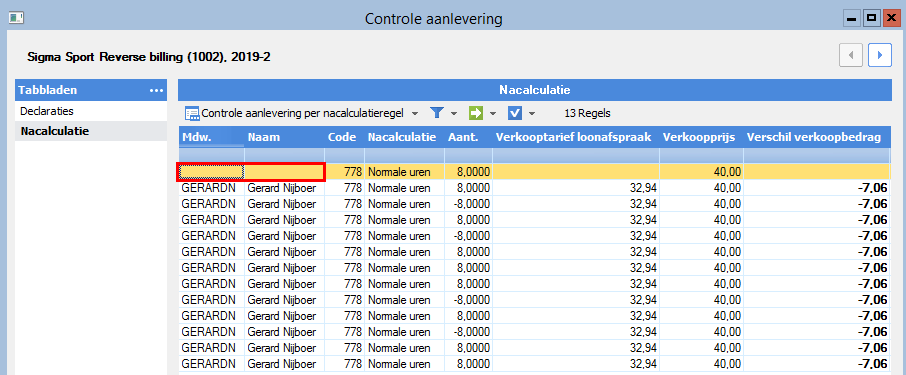The image size is (906, 375).
Task: Expand the dropdown arrow beside the filter funnel
Action: [x=454, y=114]
